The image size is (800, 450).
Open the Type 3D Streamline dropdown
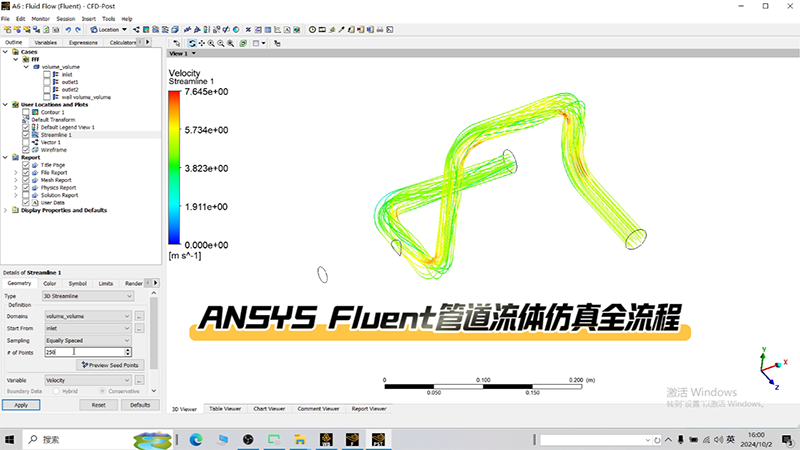point(88,296)
